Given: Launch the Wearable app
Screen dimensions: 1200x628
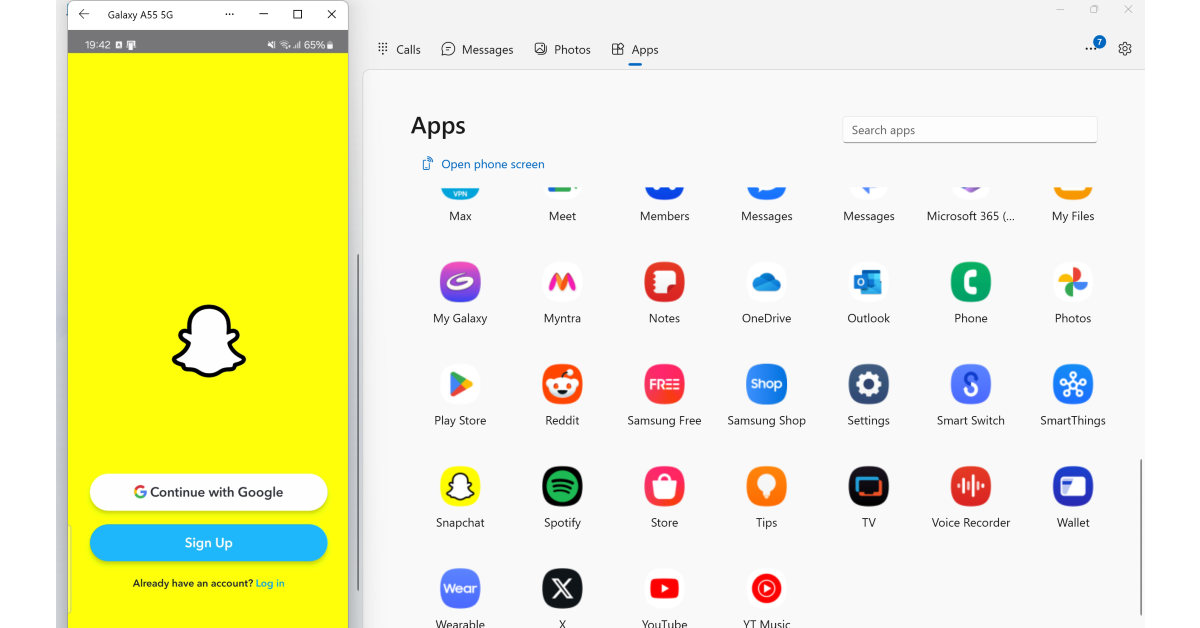Looking at the screenshot, I should pos(460,588).
